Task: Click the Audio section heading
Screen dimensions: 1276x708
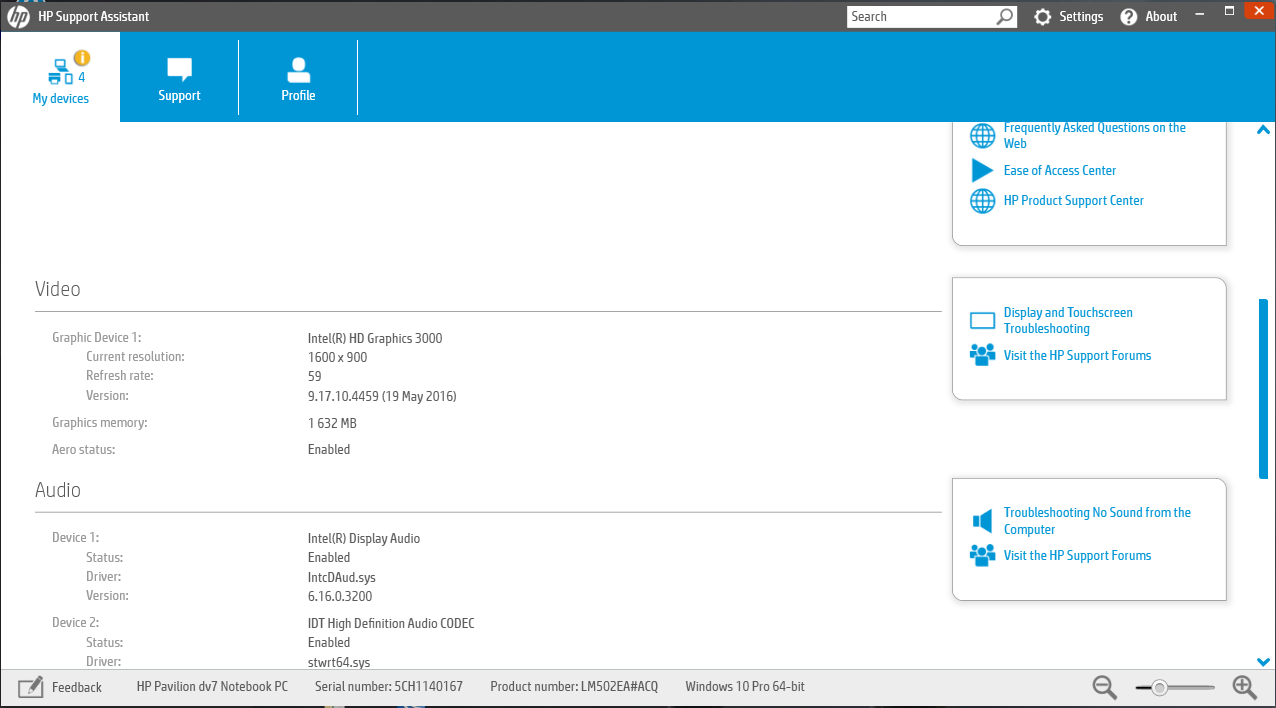Action: [x=58, y=490]
